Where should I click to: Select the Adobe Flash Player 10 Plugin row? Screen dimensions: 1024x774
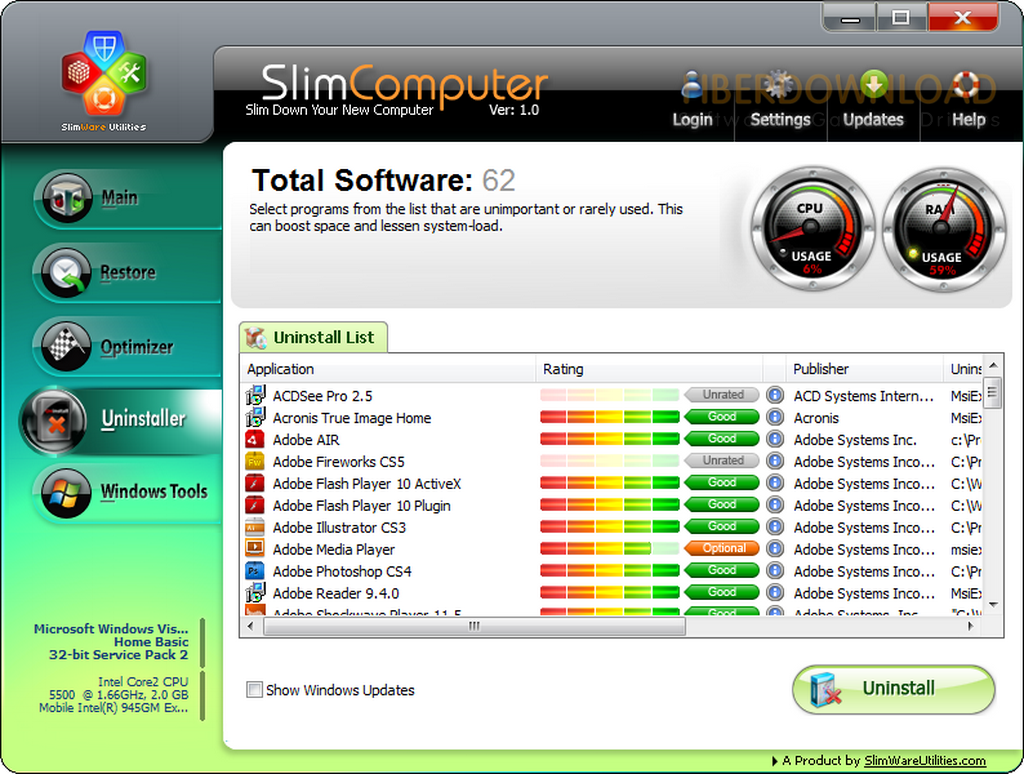coord(612,506)
